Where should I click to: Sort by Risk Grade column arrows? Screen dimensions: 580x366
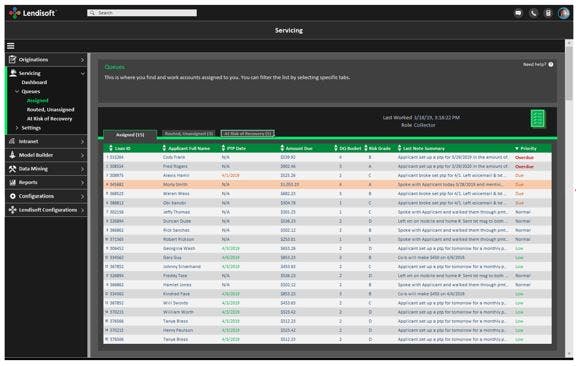[x=366, y=148]
